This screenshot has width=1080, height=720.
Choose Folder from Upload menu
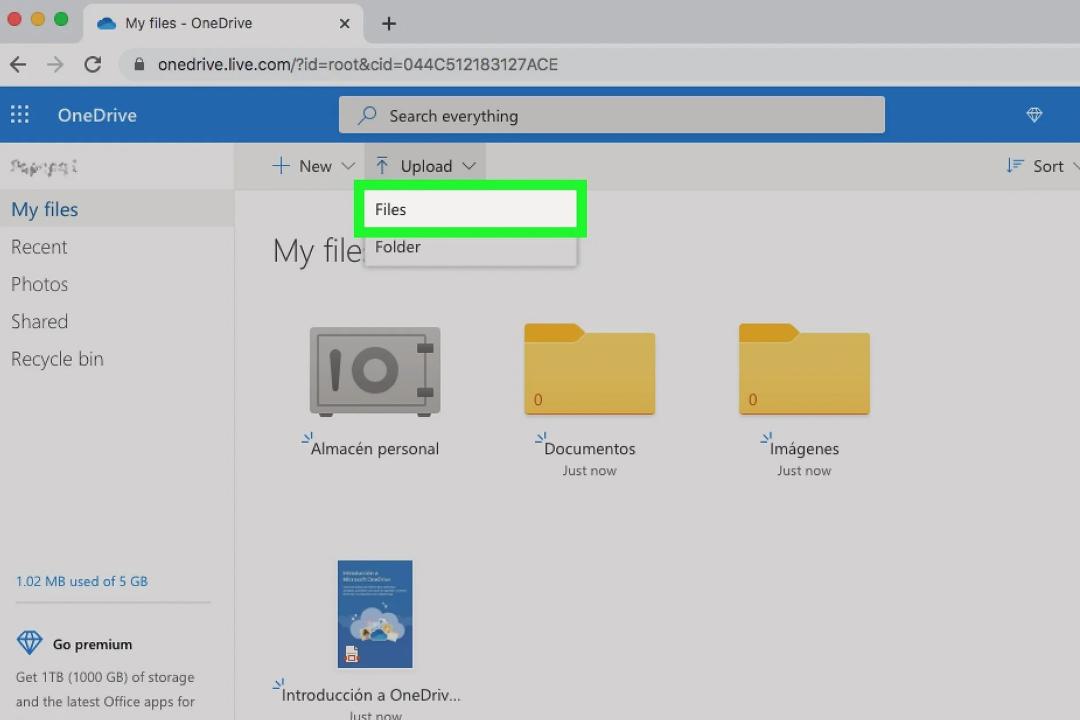tap(470, 247)
